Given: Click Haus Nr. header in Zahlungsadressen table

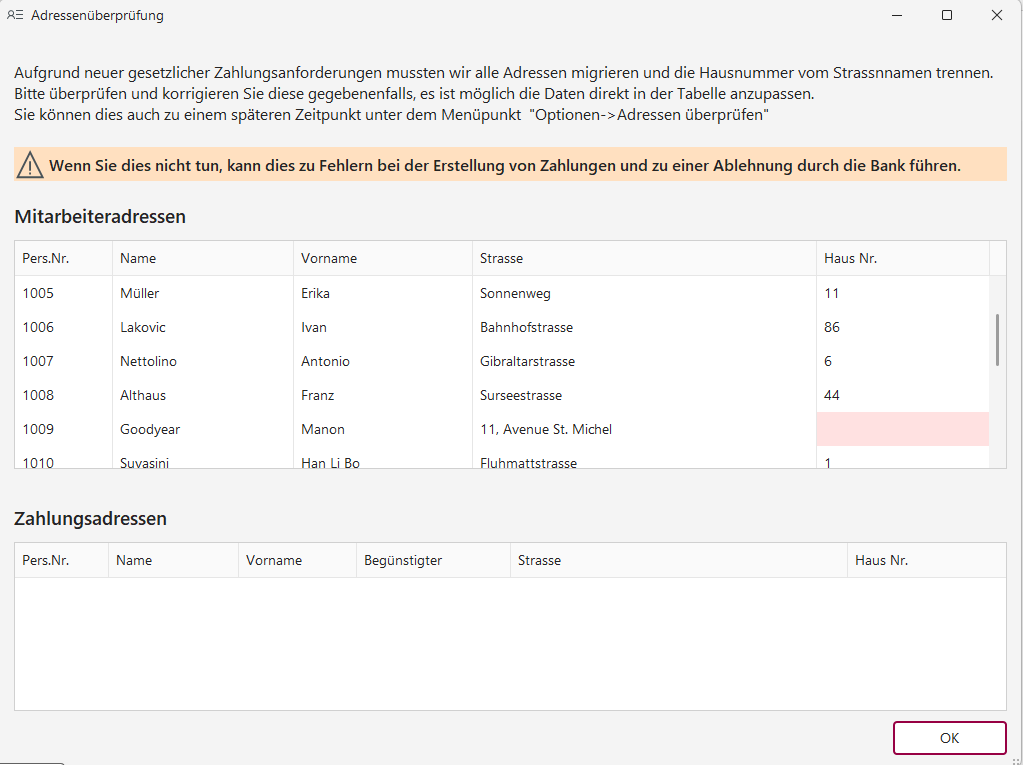Looking at the screenshot, I should pos(881,560).
